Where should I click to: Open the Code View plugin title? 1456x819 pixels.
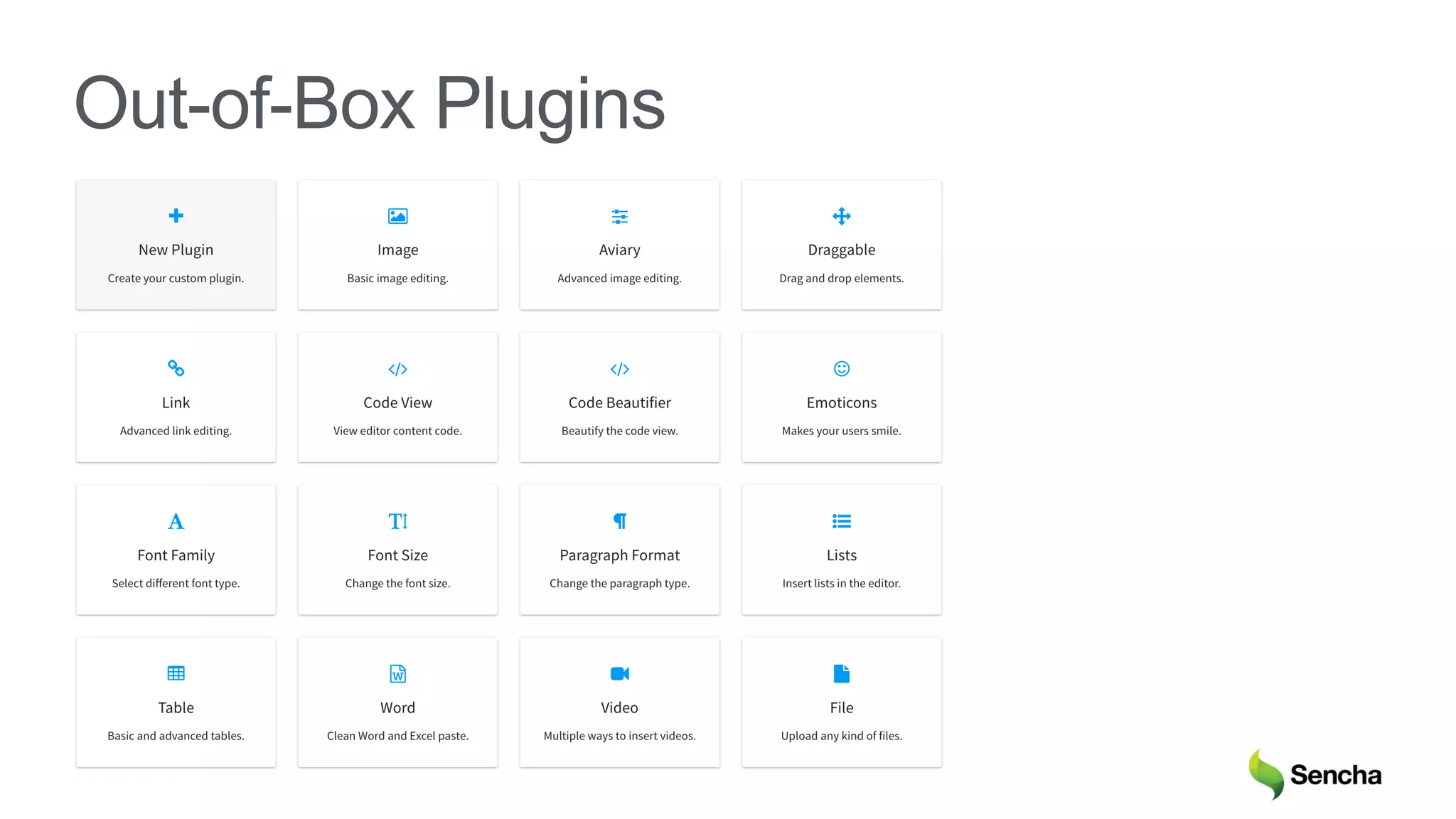[397, 402]
